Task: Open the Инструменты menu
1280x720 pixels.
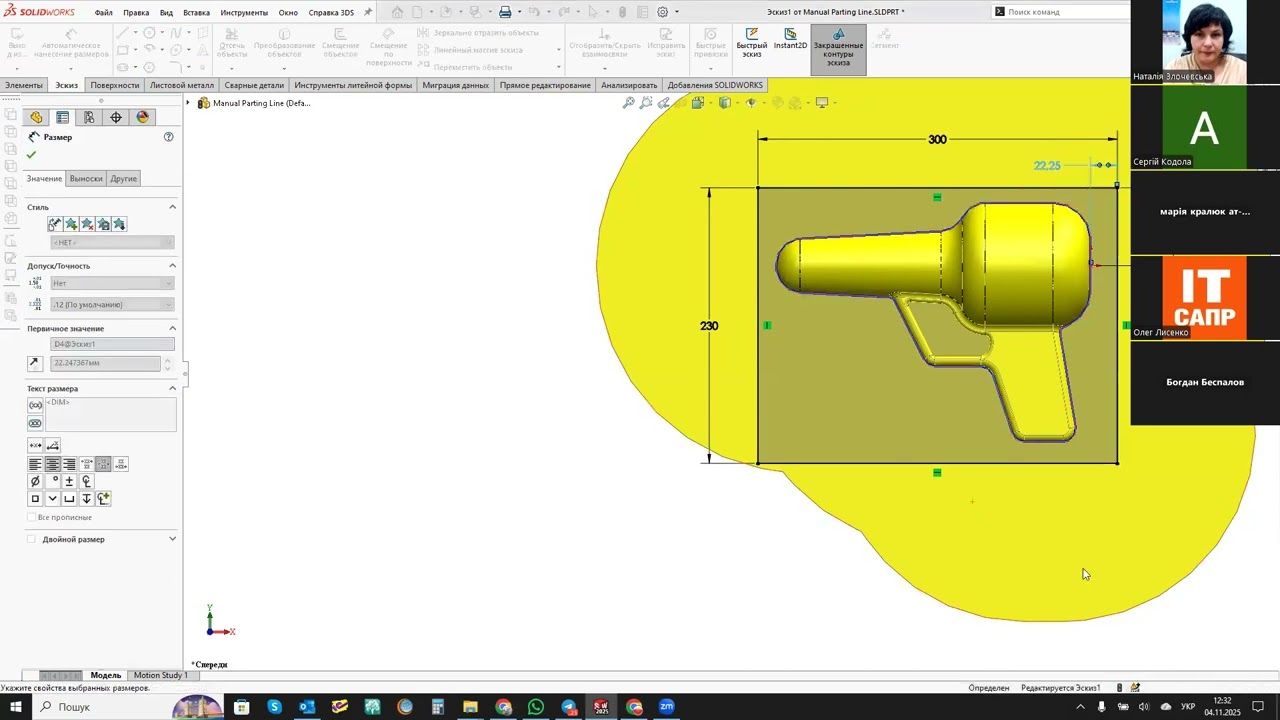Action: pyautogui.click(x=244, y=12)
